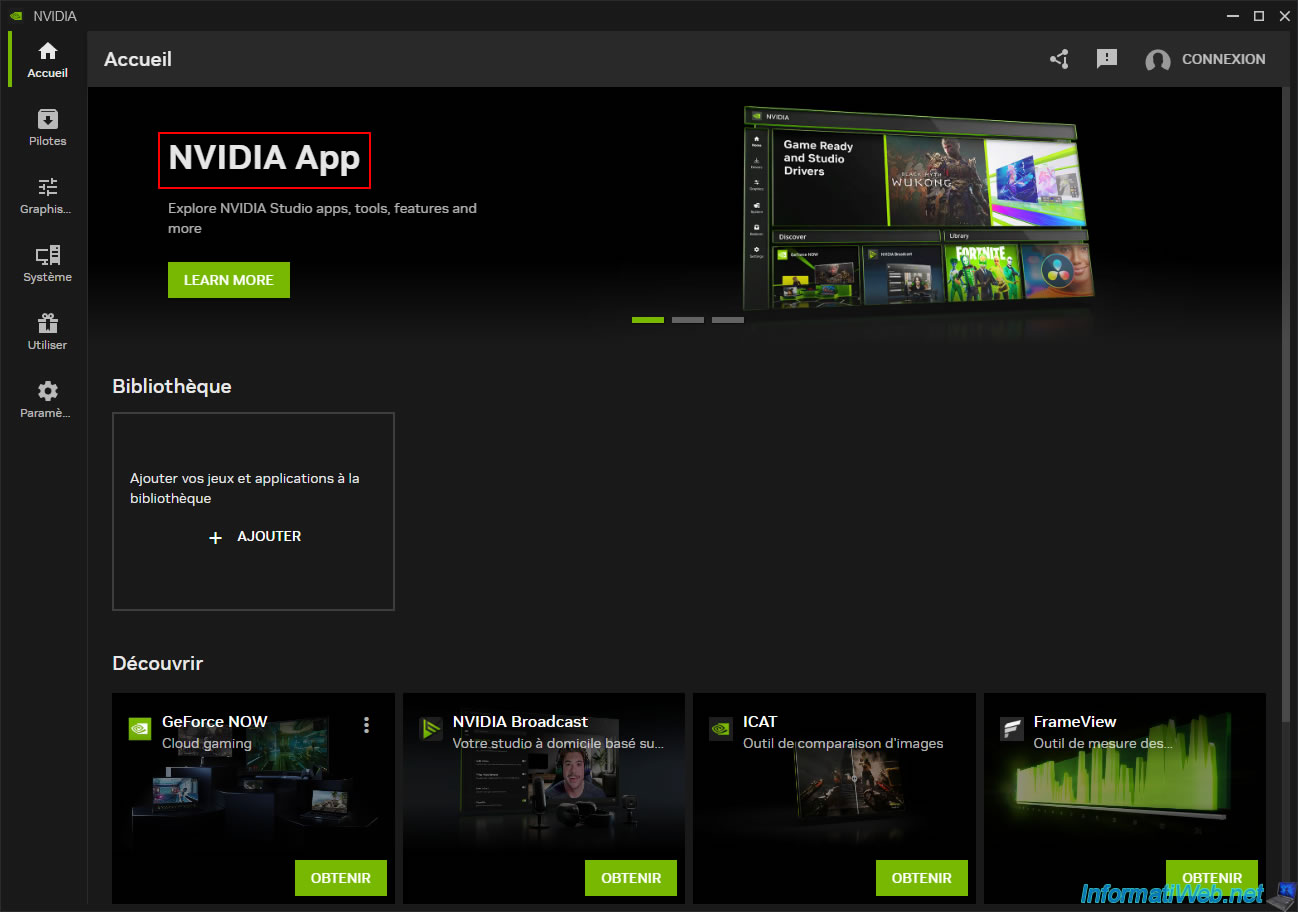The width and height of the screenshot is (1298, 912).
Task: Open the feedback notification icon
Action: tap(1106, 59)
